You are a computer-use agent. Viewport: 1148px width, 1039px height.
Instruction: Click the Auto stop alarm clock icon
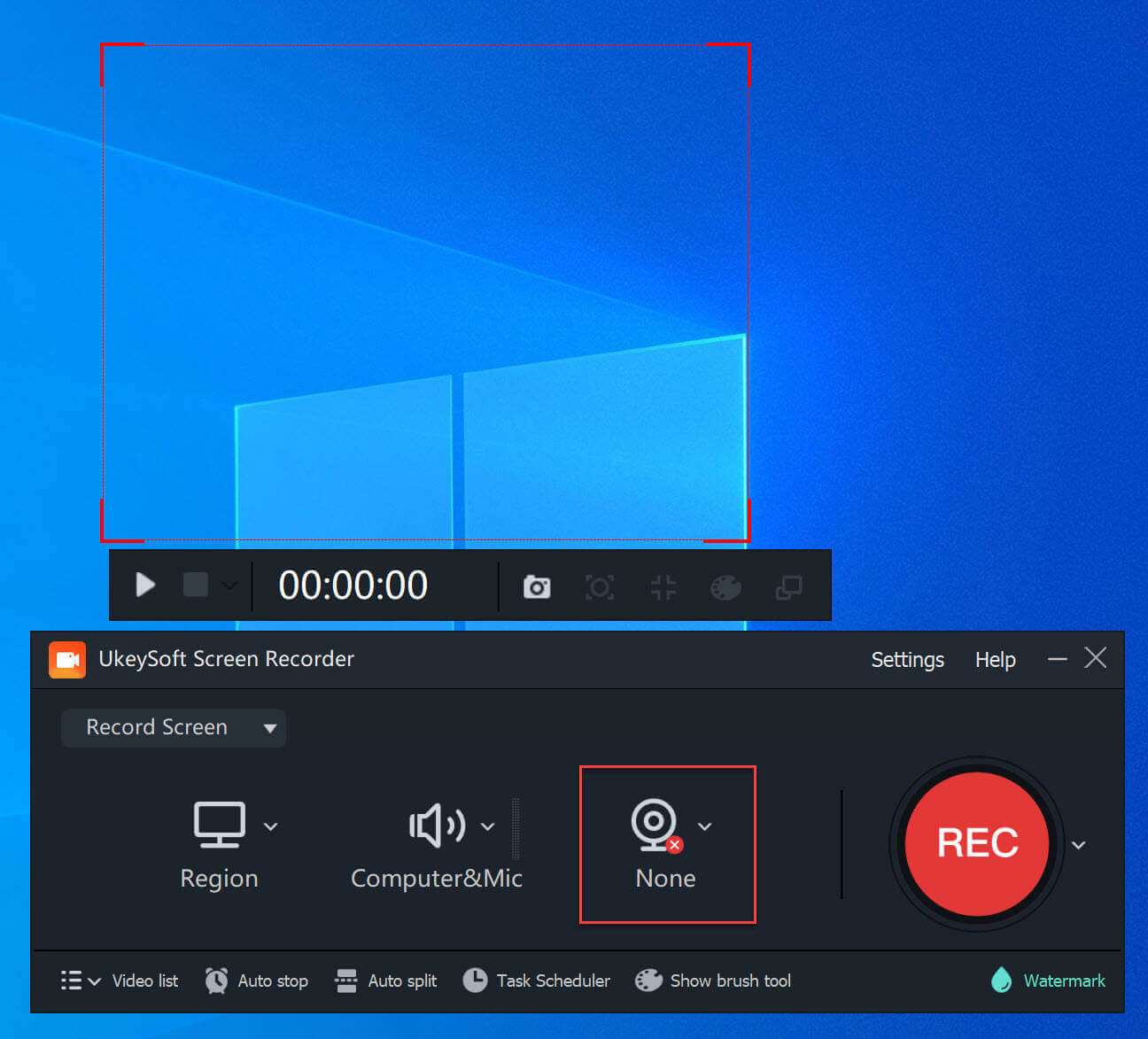tap(216, 981)
